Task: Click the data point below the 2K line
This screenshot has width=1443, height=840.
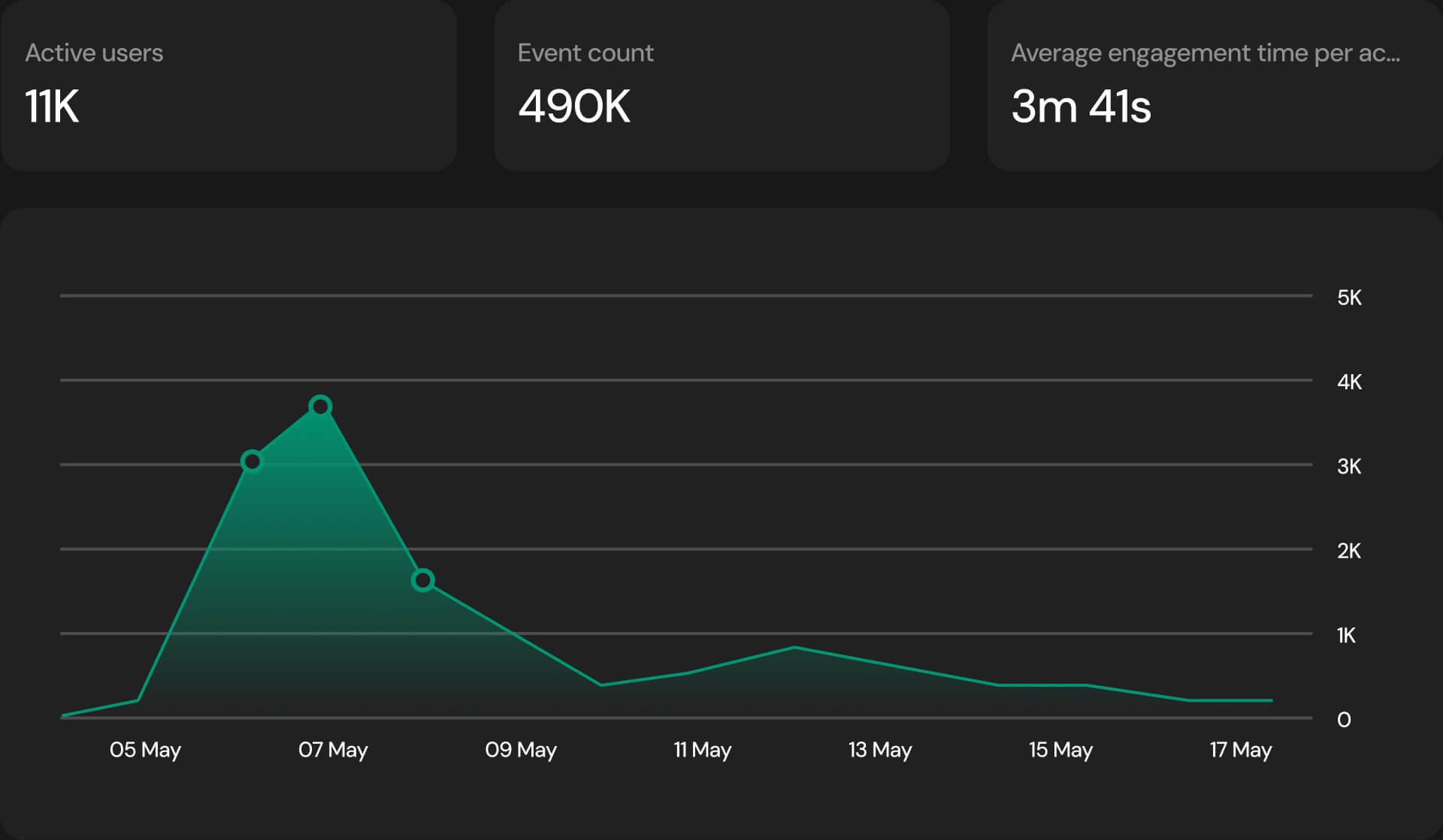Action: (x=423, y=580)
